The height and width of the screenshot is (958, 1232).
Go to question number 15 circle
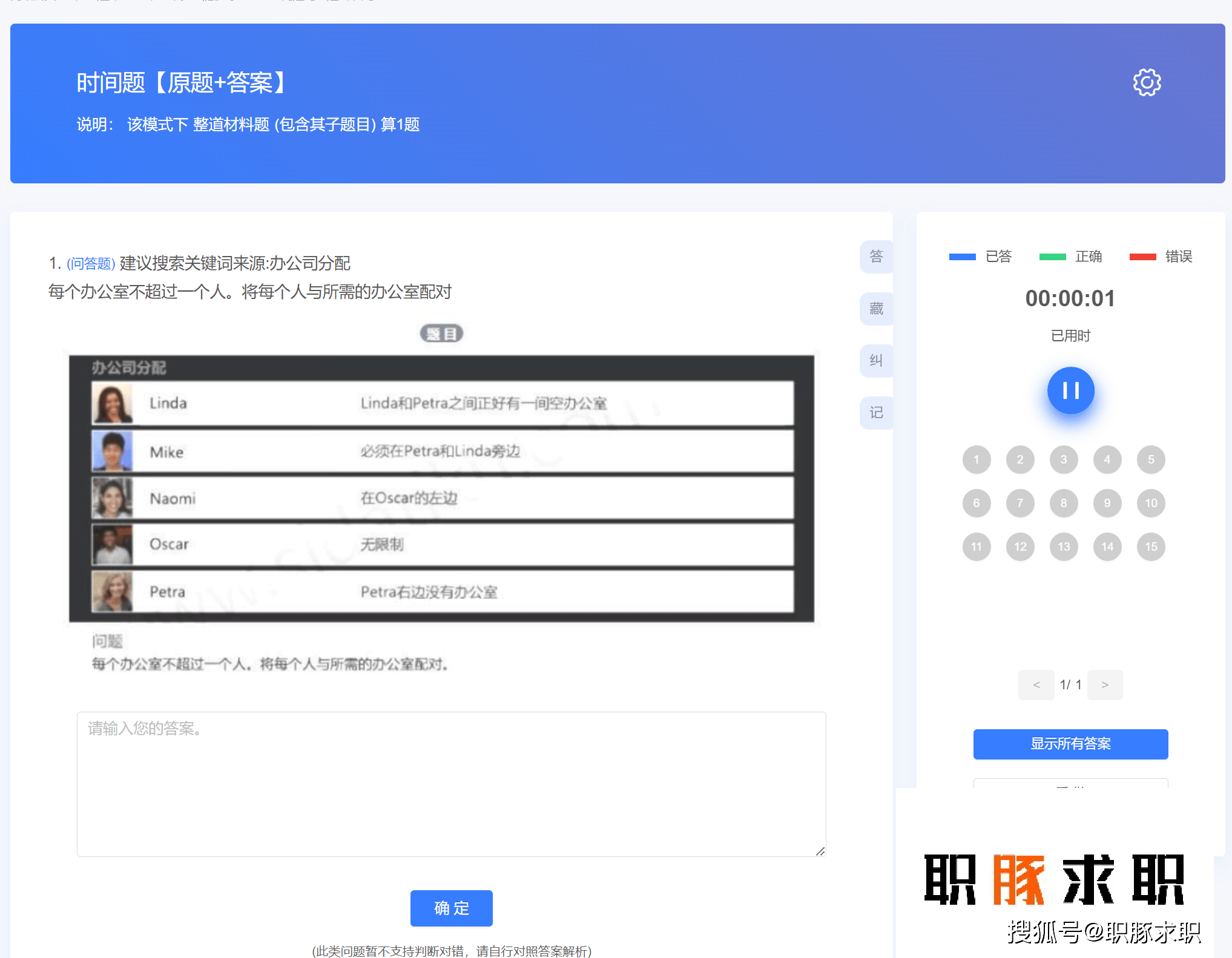click(1151, 546)
